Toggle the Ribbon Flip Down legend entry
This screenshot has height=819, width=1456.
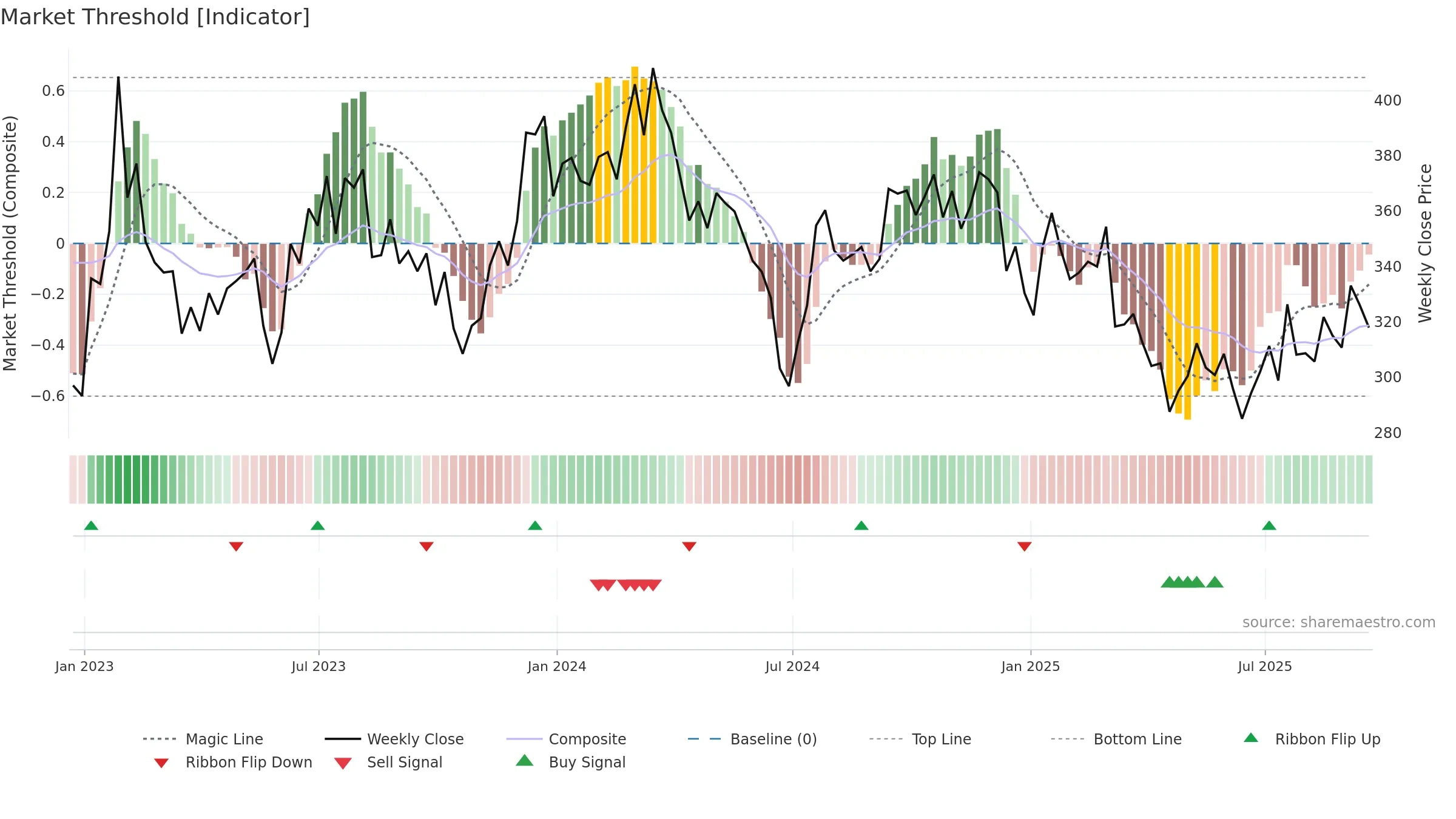point(233,762)
